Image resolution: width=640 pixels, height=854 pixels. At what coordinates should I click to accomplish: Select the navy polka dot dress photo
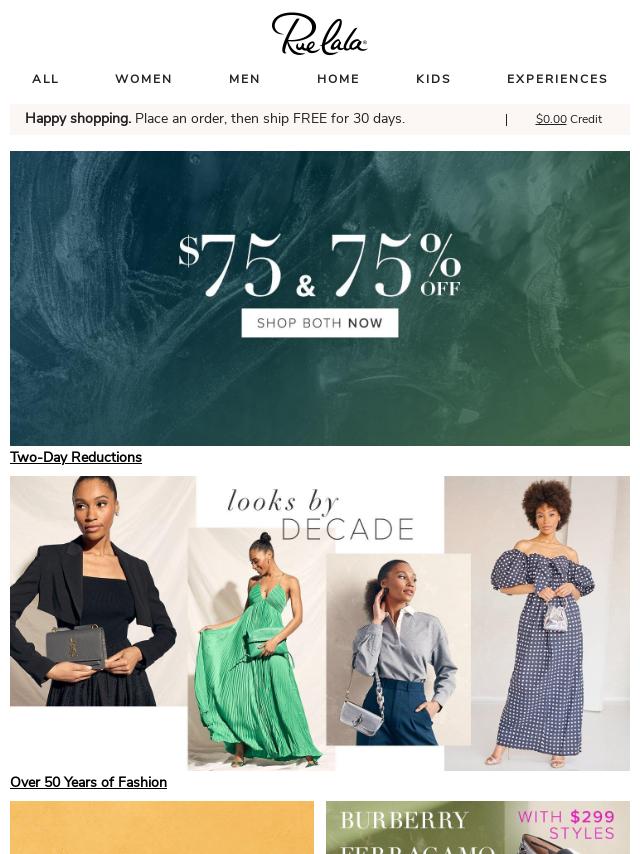pos(537,623)
